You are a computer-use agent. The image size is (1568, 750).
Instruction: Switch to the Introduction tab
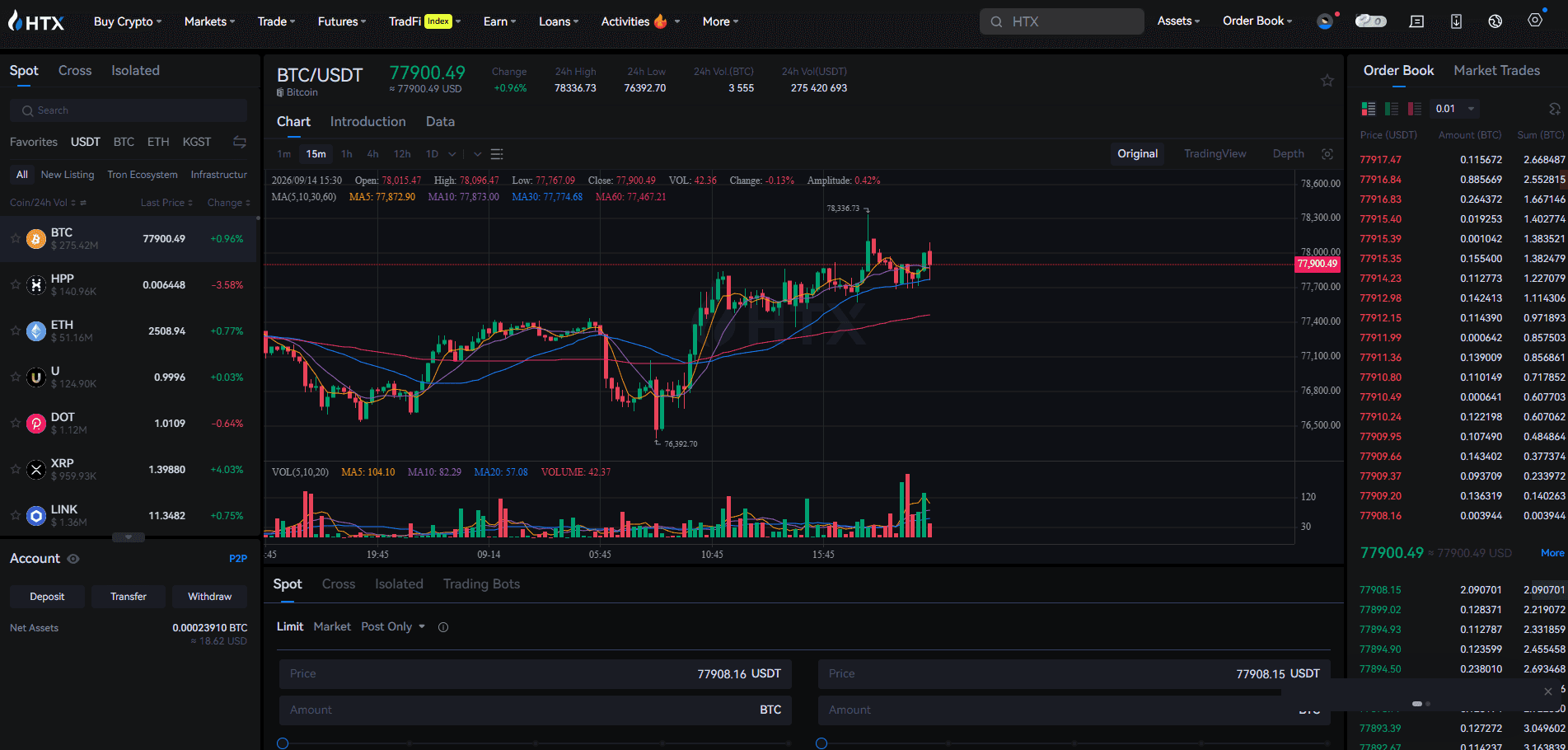pos(367,122)
